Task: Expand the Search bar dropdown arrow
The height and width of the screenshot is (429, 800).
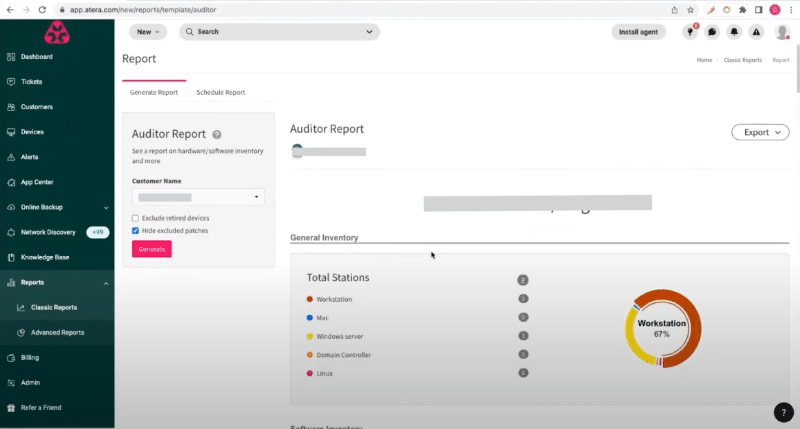Action: coord(369,32)
